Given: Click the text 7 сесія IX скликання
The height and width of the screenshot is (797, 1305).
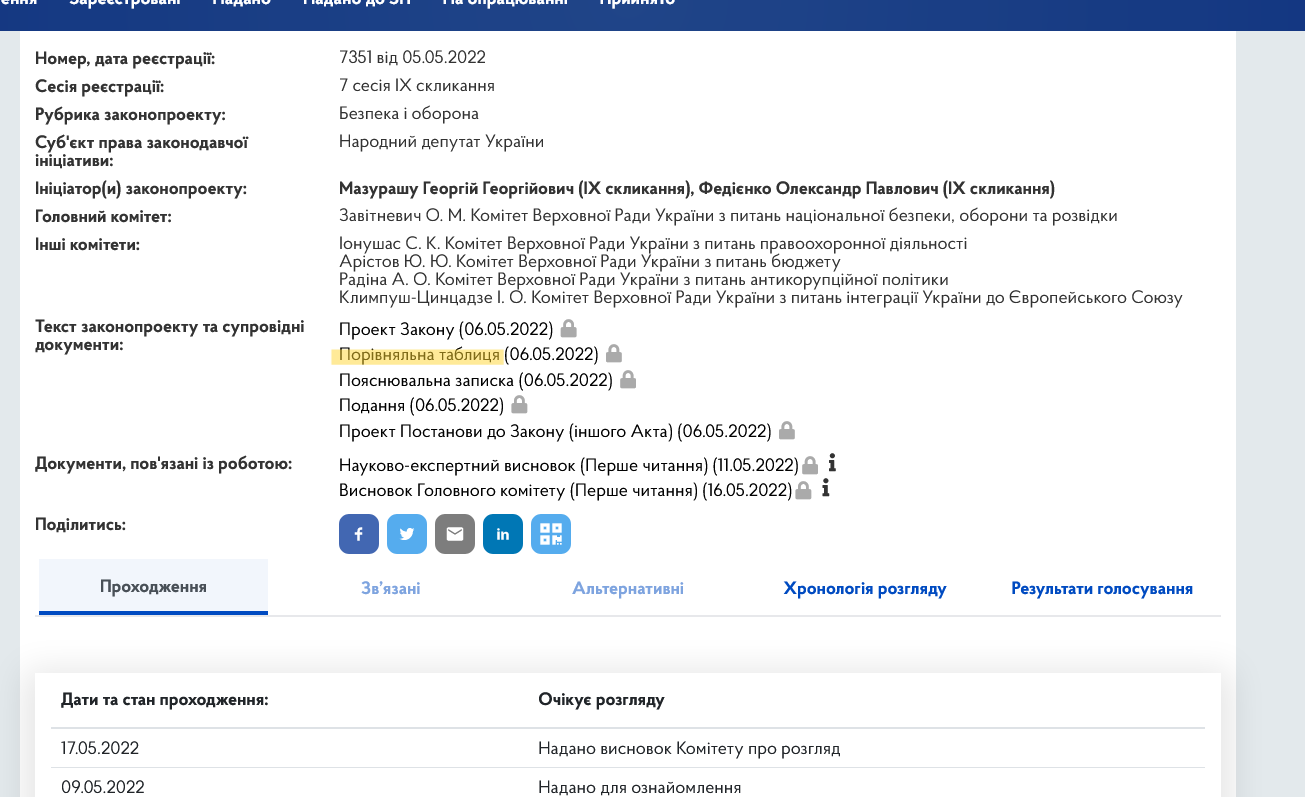Looking at the screenshot, I should [417, 86].
